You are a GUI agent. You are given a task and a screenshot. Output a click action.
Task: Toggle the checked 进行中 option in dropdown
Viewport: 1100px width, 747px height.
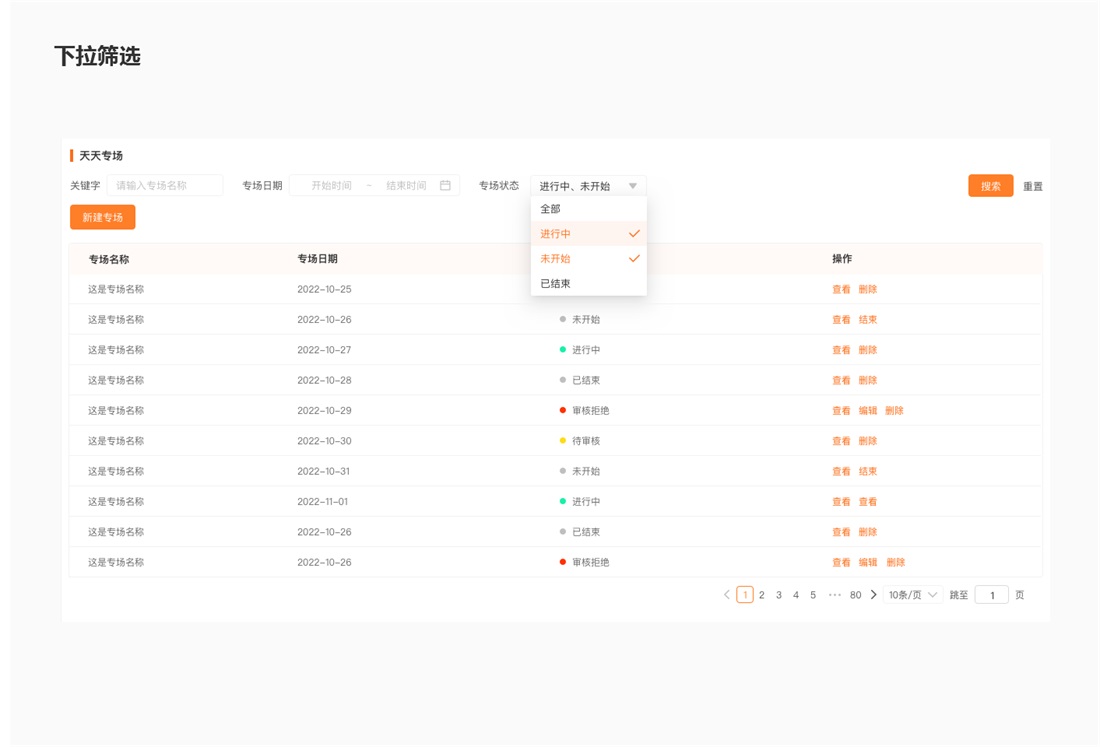click(x=588, y=234)
